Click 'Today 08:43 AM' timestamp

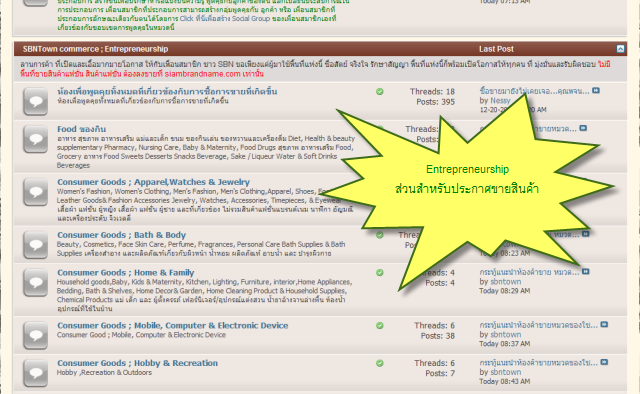click(504, 382)
